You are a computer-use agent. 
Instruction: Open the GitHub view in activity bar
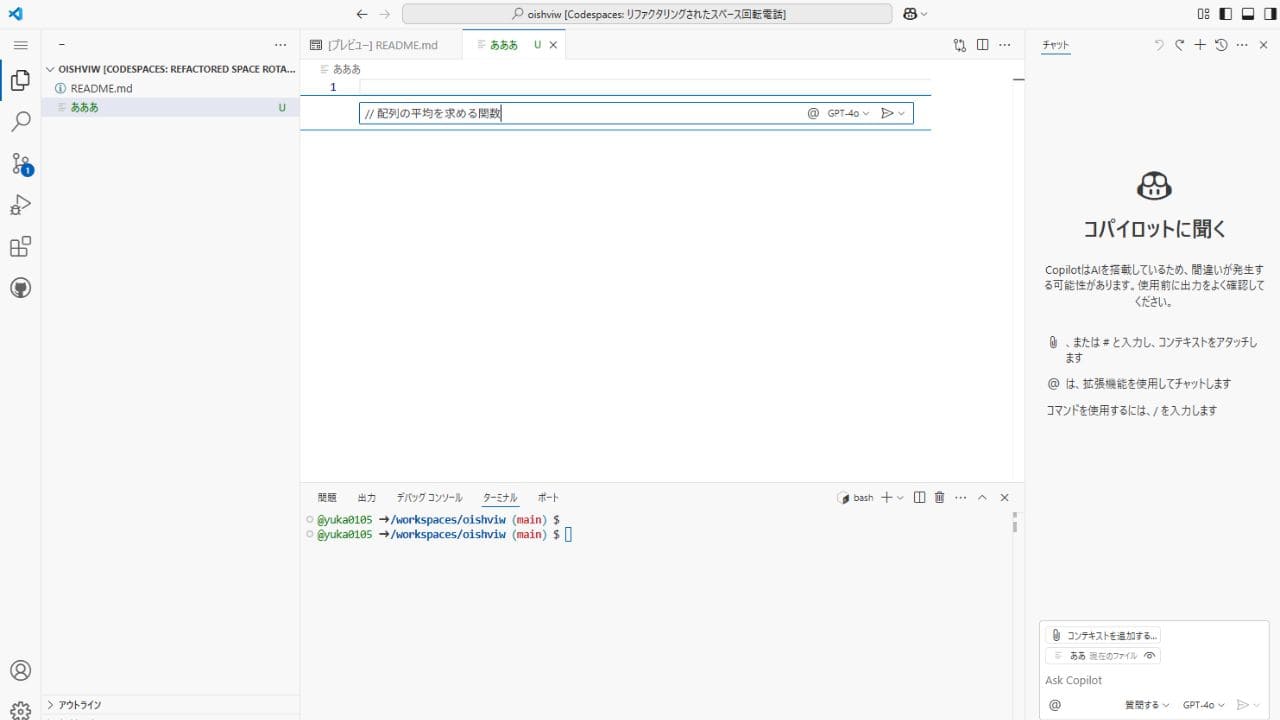coord(20,288)
